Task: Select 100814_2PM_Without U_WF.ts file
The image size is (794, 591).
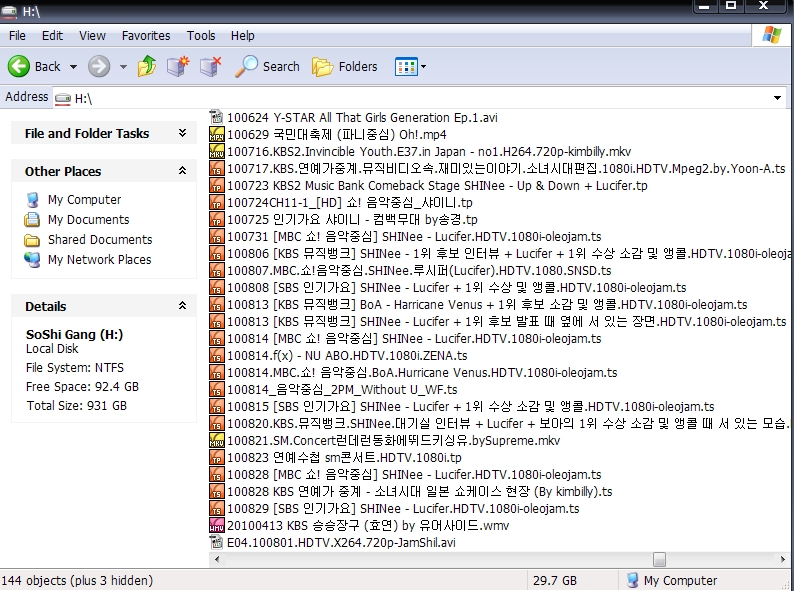Action: coord(342,389)
